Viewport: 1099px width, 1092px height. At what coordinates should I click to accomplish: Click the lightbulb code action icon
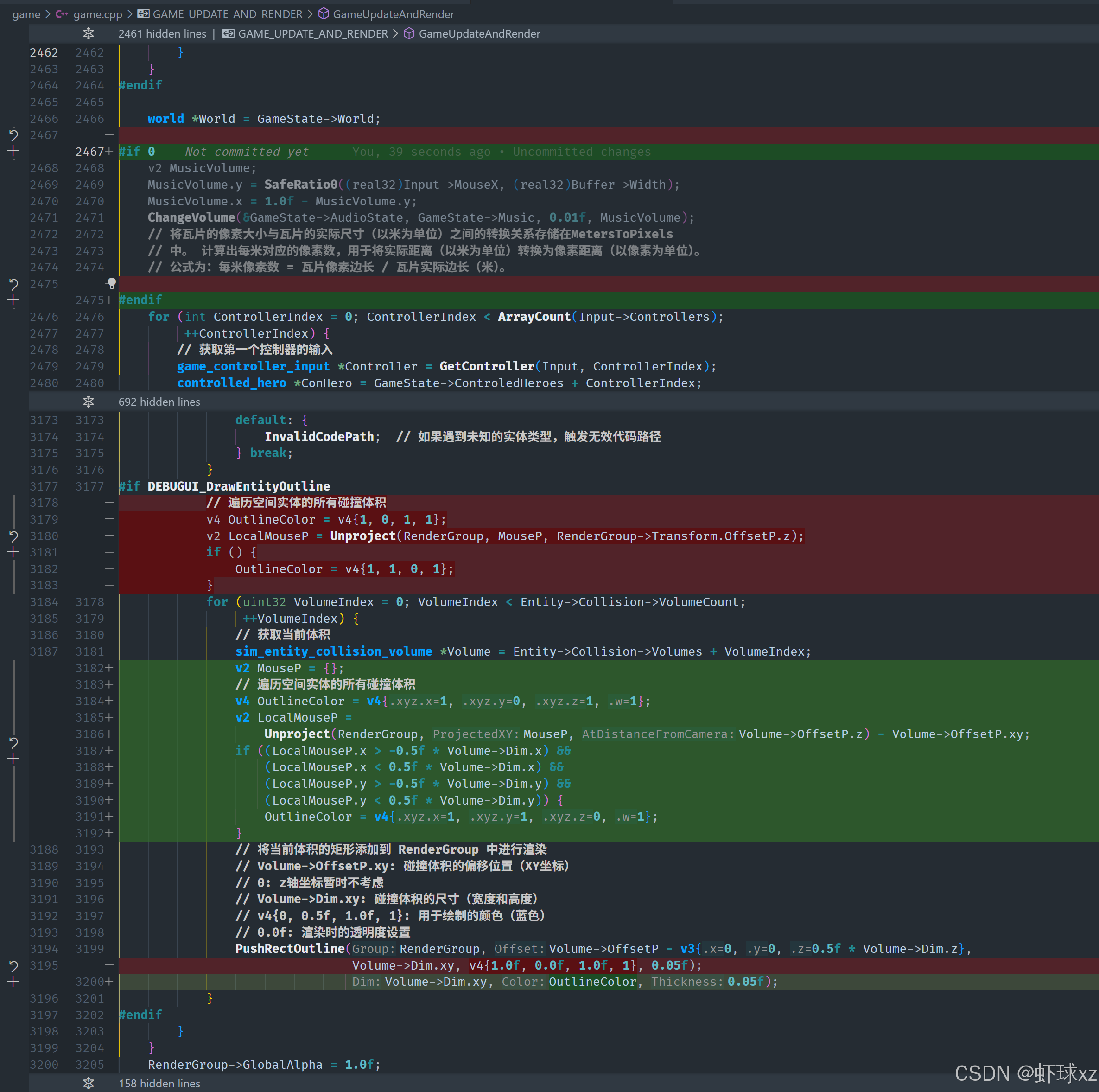coord(112,283)
